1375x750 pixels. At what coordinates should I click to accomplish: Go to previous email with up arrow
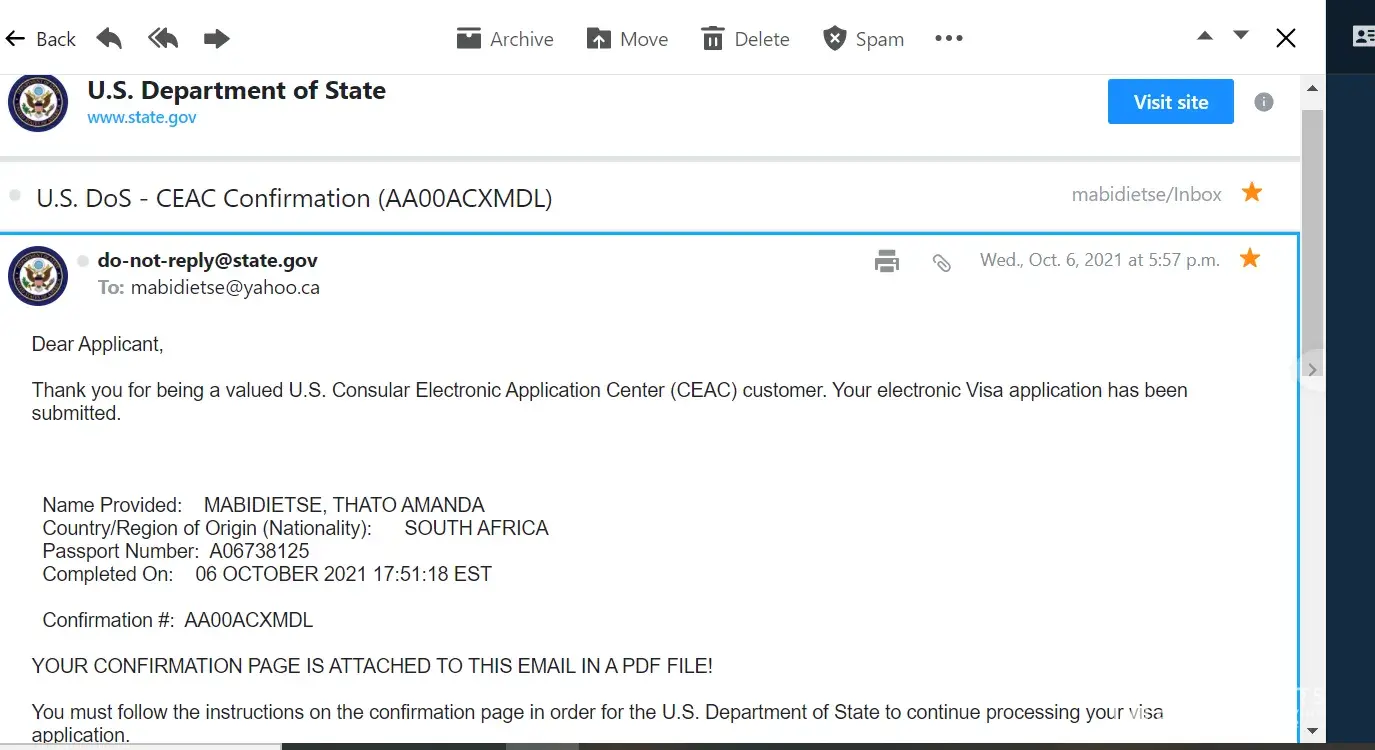pos(1205,36)
